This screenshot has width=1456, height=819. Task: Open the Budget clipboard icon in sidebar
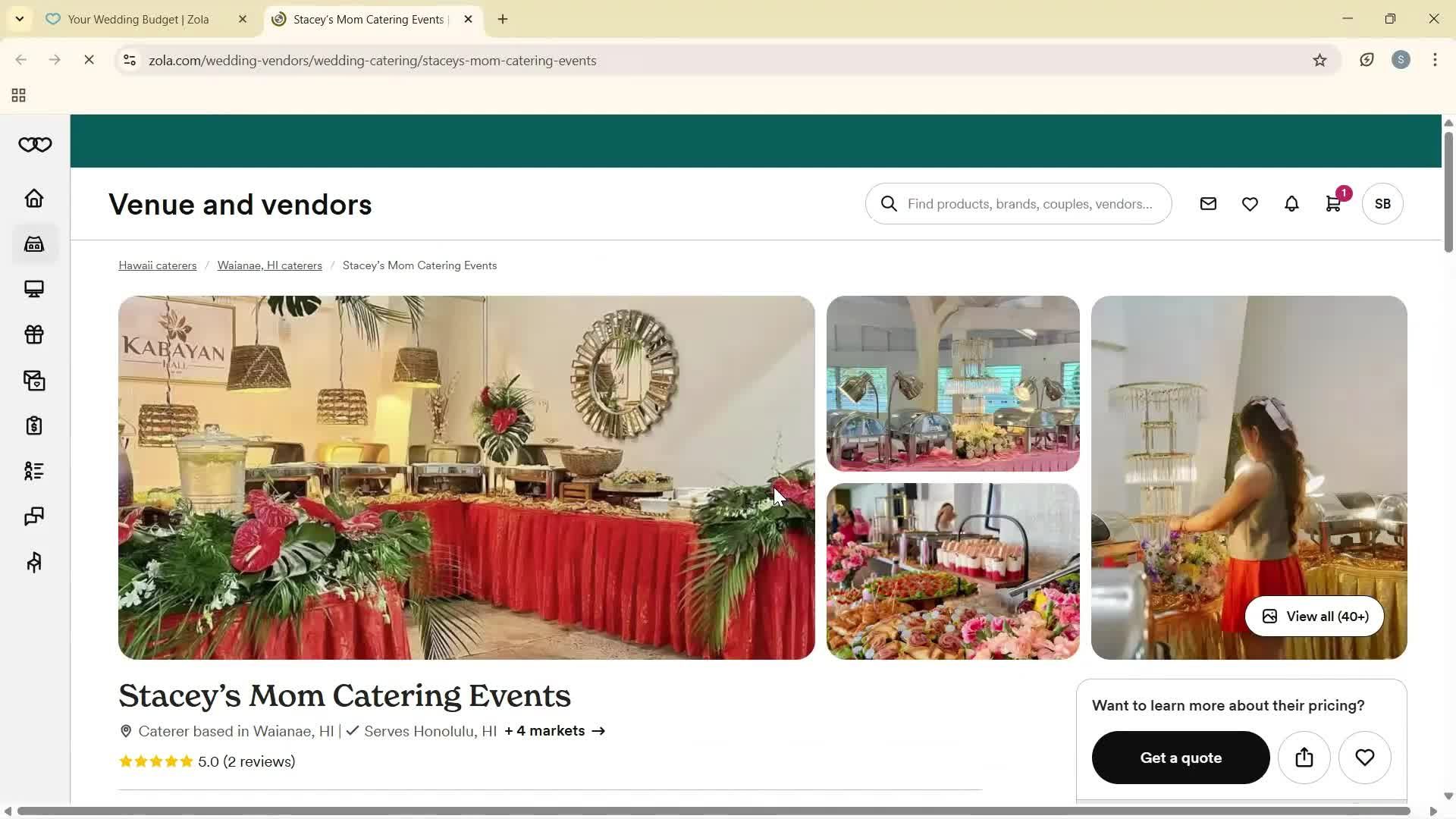33,425
